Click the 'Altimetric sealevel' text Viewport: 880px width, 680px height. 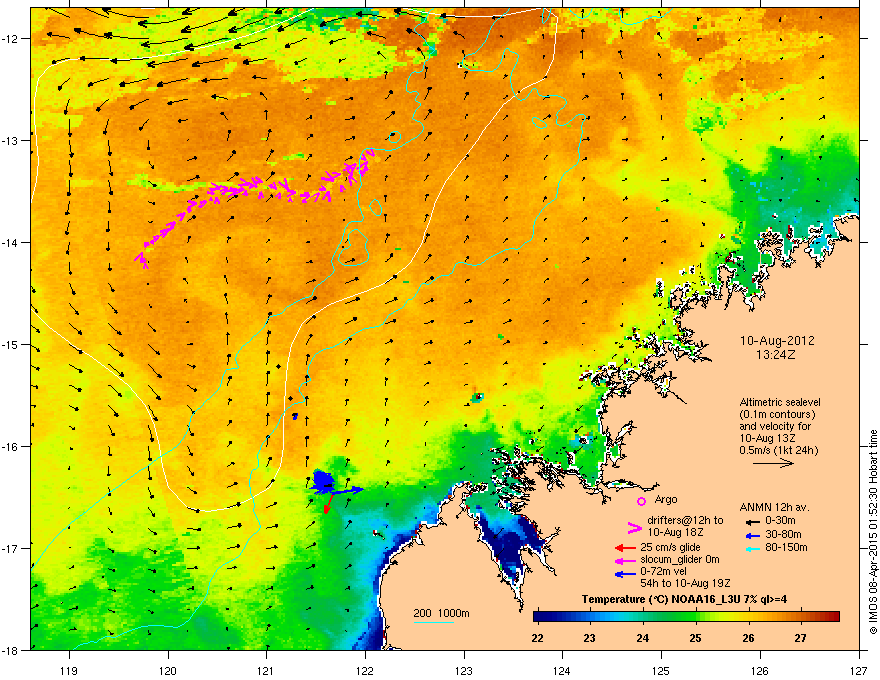pos(780,402)
